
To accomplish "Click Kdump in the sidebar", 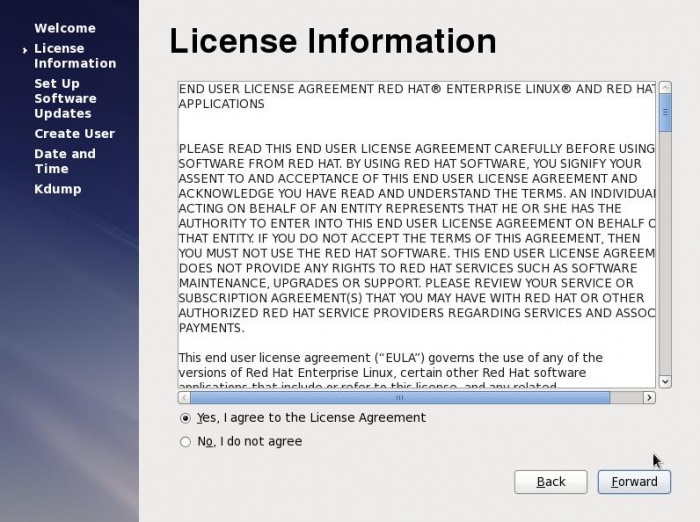I will 58,189.
